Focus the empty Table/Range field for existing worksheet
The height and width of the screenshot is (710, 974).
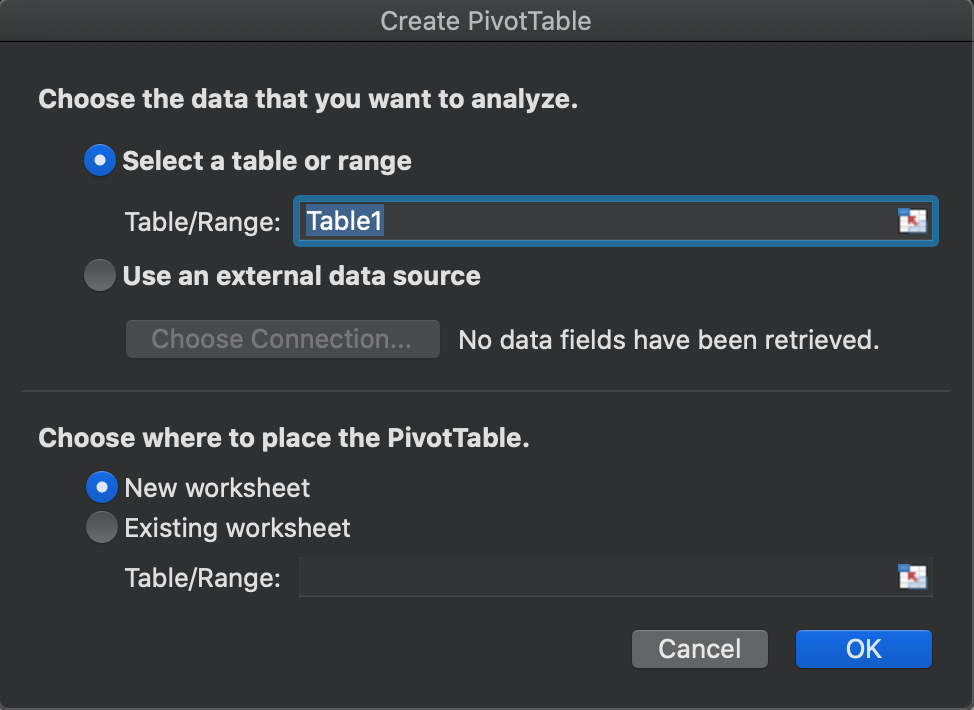(x=615, y=577)
